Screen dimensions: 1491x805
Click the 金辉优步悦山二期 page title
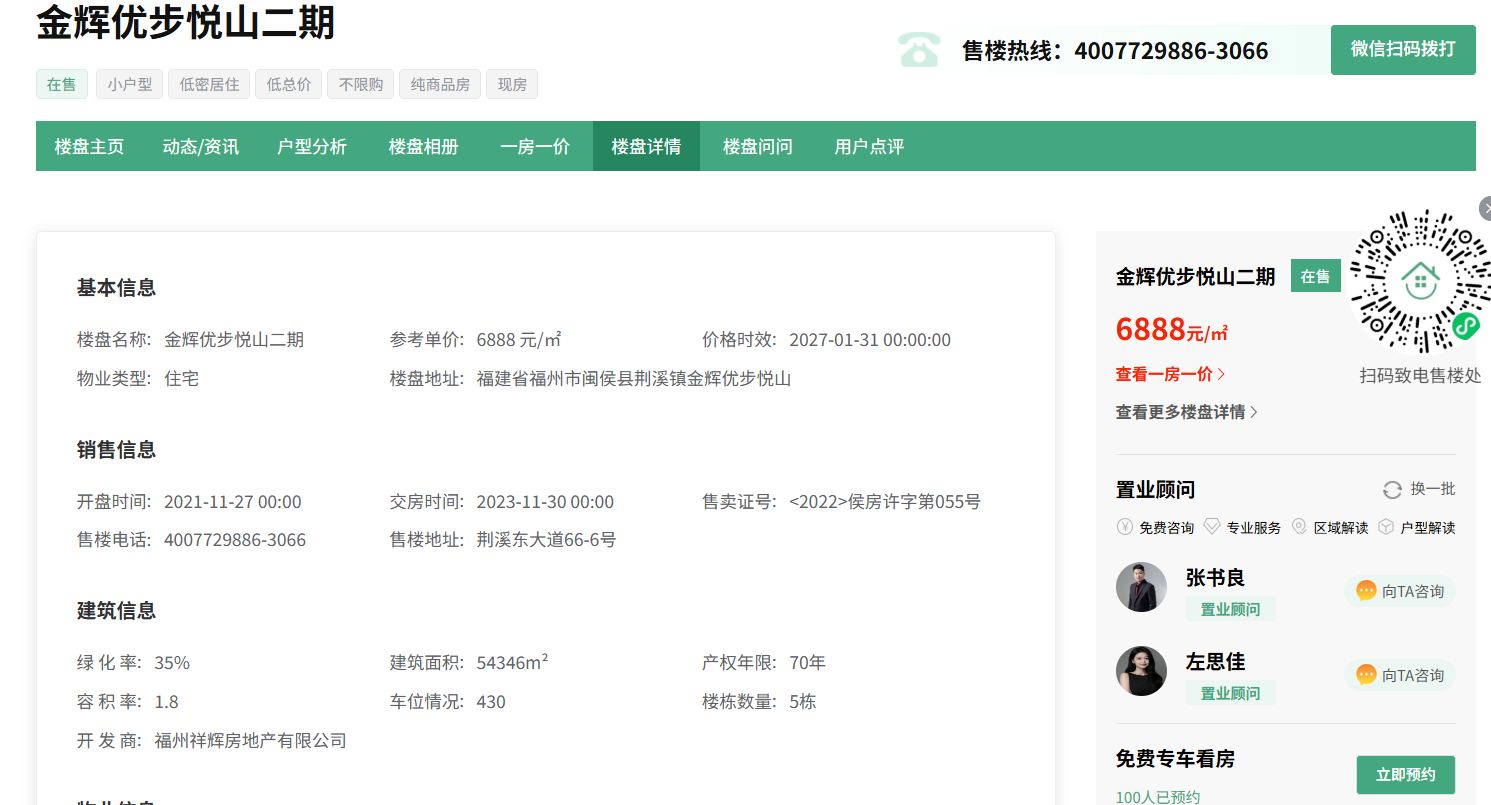pos(186,23)
